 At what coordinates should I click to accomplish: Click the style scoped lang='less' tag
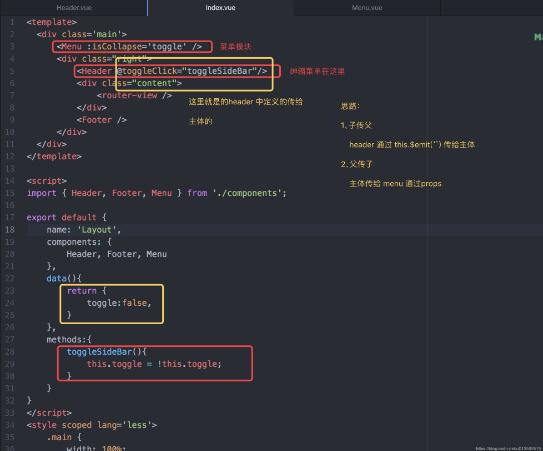[x=92, y=425]
